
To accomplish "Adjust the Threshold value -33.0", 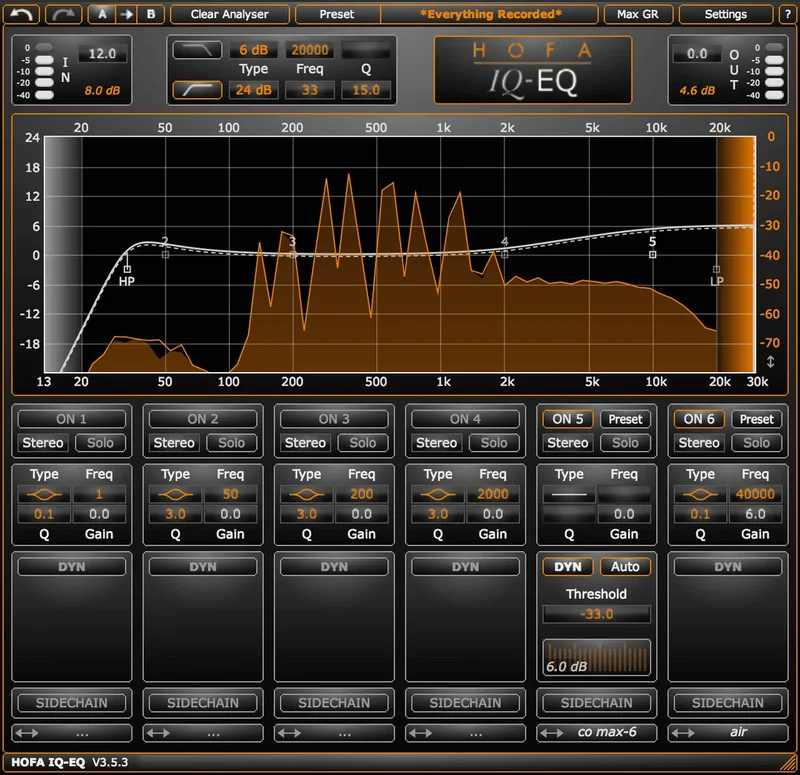I will [596, 614].
